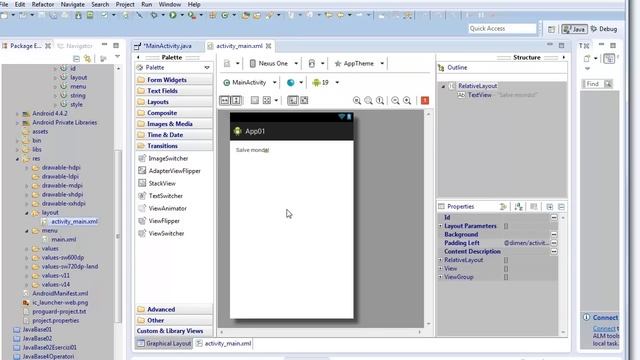Open the Advanced palette category
This screenshot has height=360, width=640.
[x=174, y=310]
